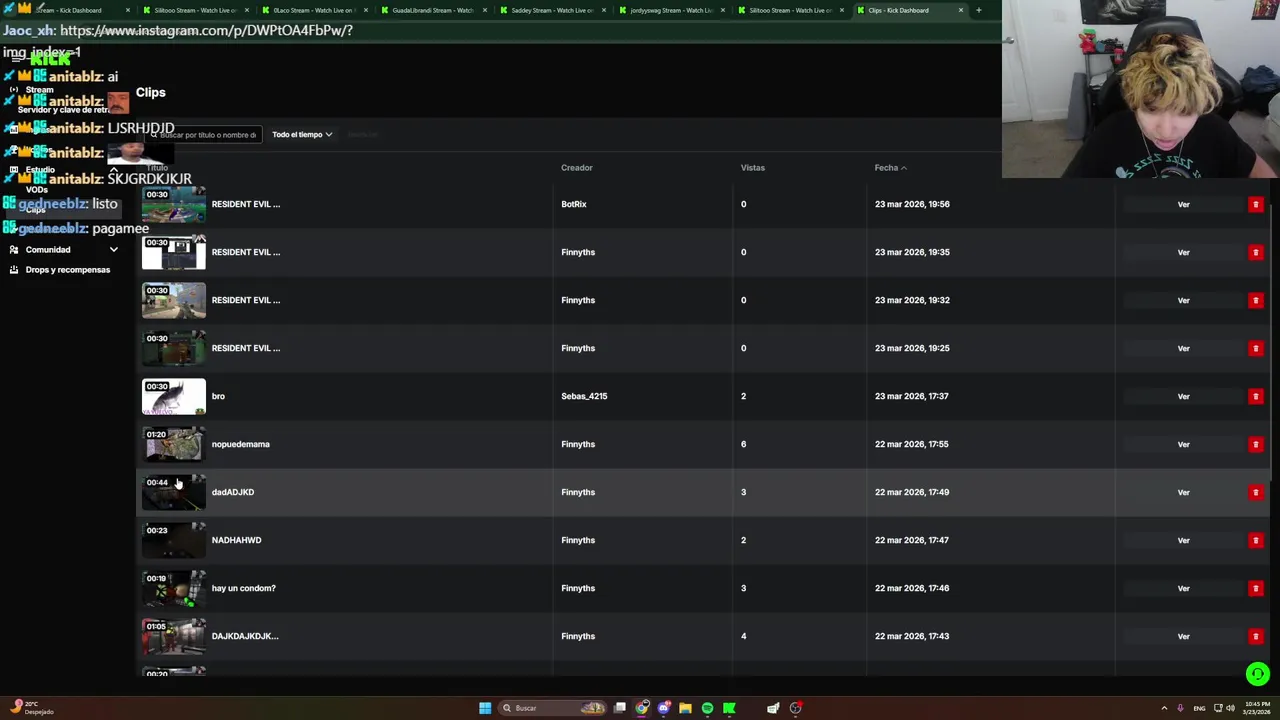Delete the clip dated 23 mar 2026, 19:35
Viewport: 1280px width, 720px height.
pyautogui.click(x=1255, y=252)
